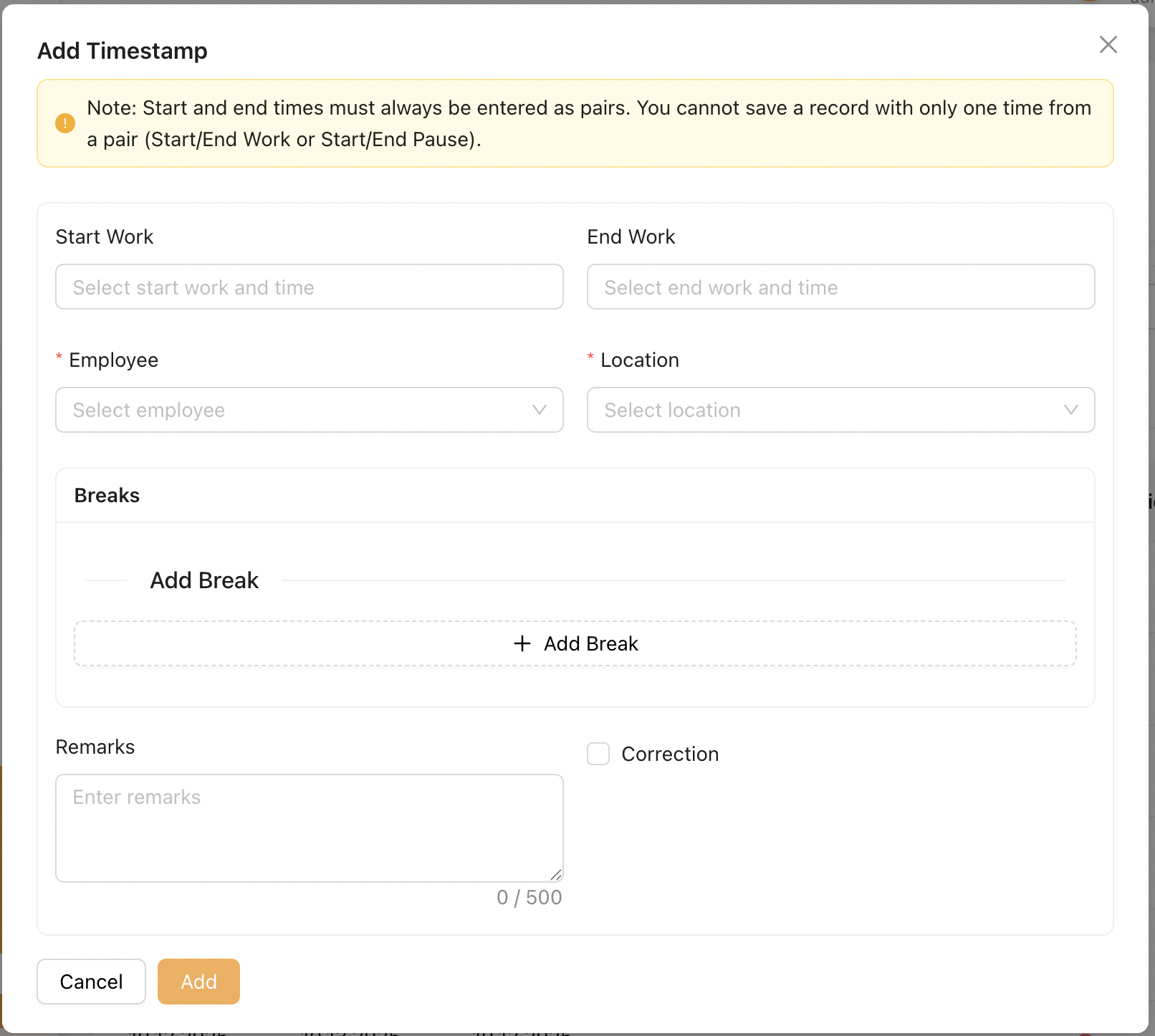
Task: Click the Employee dropdown chevron arrow
Action: 539,410
